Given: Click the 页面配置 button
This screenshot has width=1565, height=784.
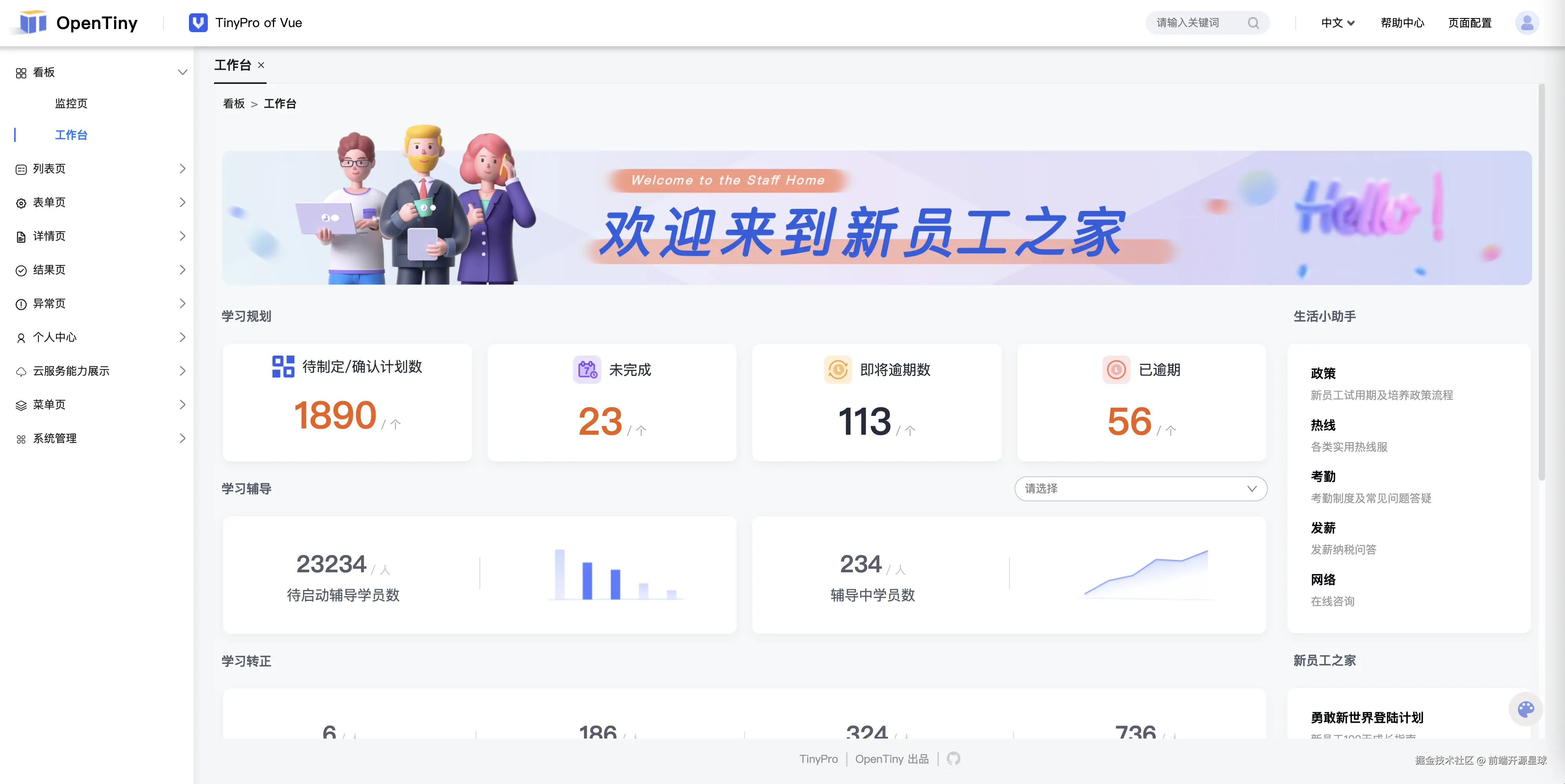Looking at the screenshot, I should pyautogui.click(x=1470, y=23).
